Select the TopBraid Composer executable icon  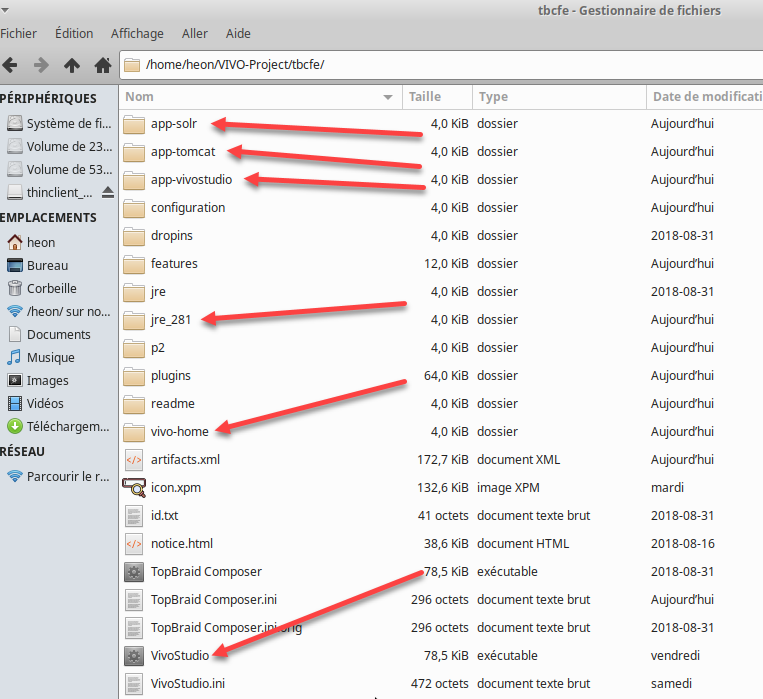pos(134,572)
